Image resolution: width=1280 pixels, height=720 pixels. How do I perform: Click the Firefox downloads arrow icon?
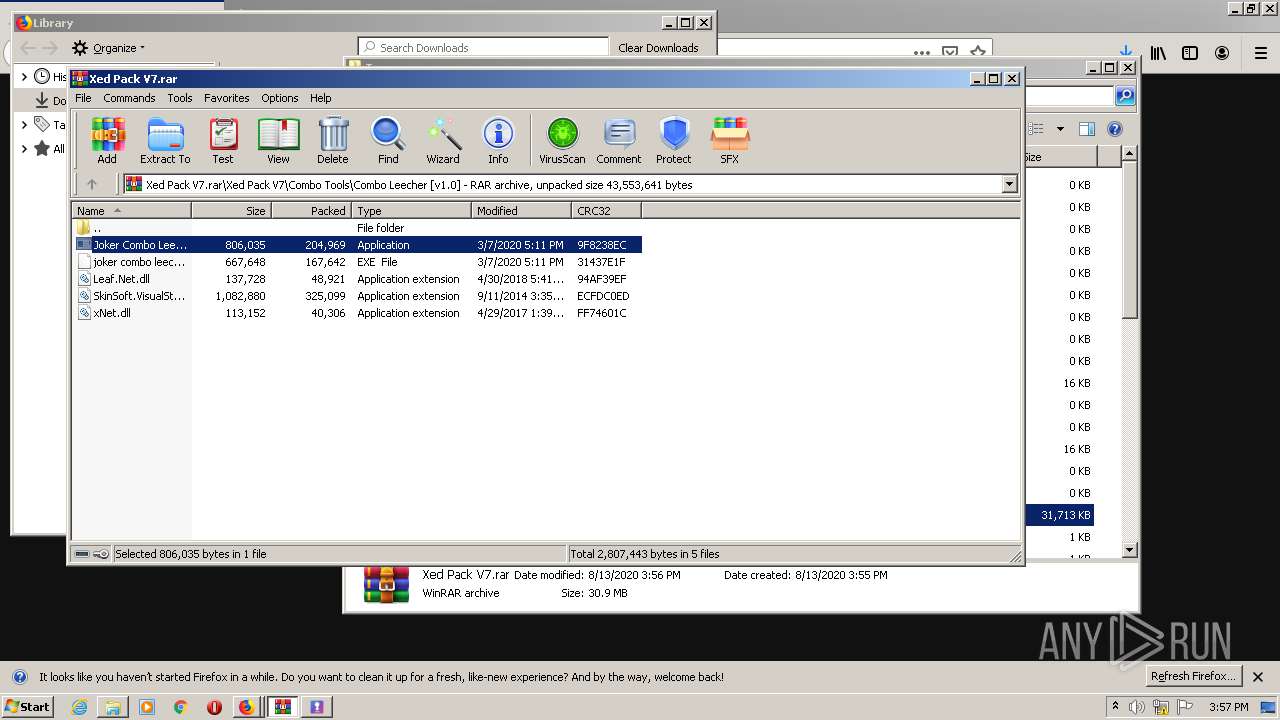[1126, 53]
